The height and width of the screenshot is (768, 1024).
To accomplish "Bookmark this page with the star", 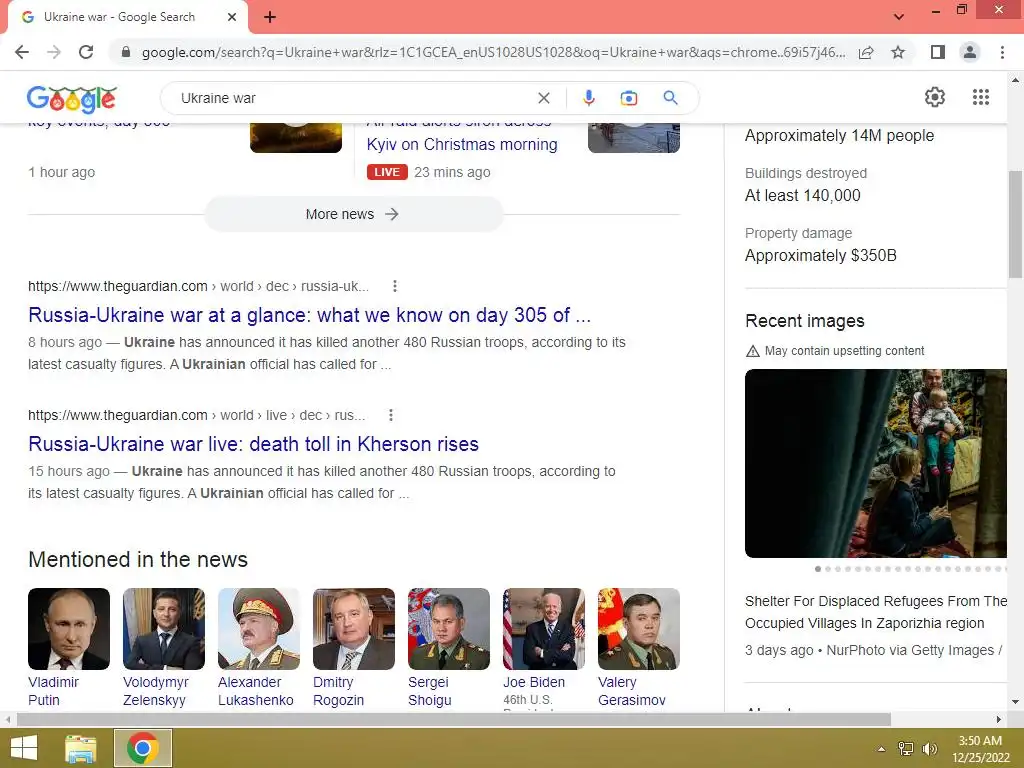I will 898,52.
